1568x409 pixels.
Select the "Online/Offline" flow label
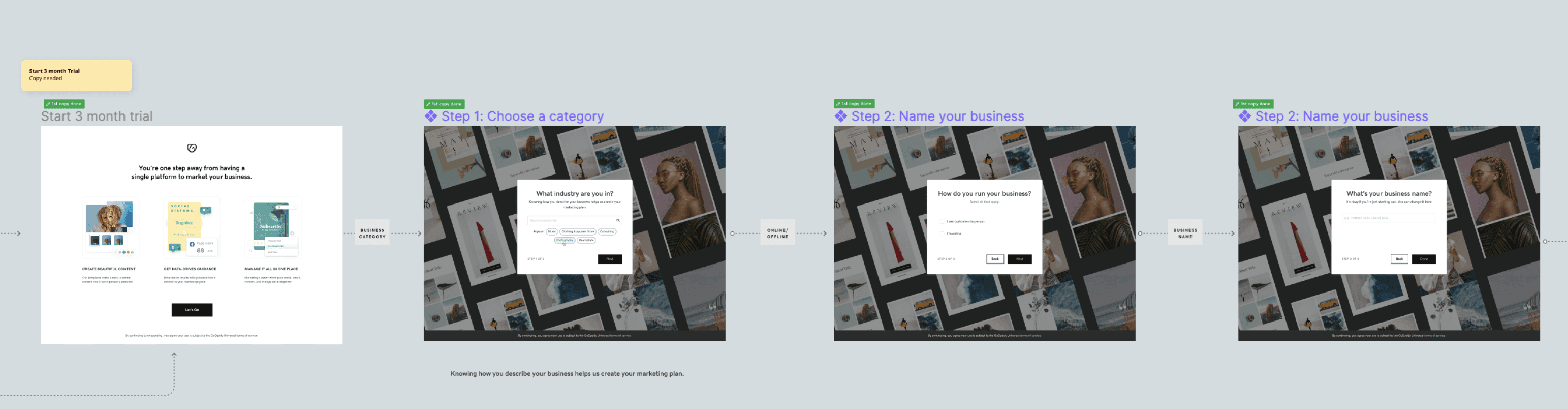pos(777,233)
